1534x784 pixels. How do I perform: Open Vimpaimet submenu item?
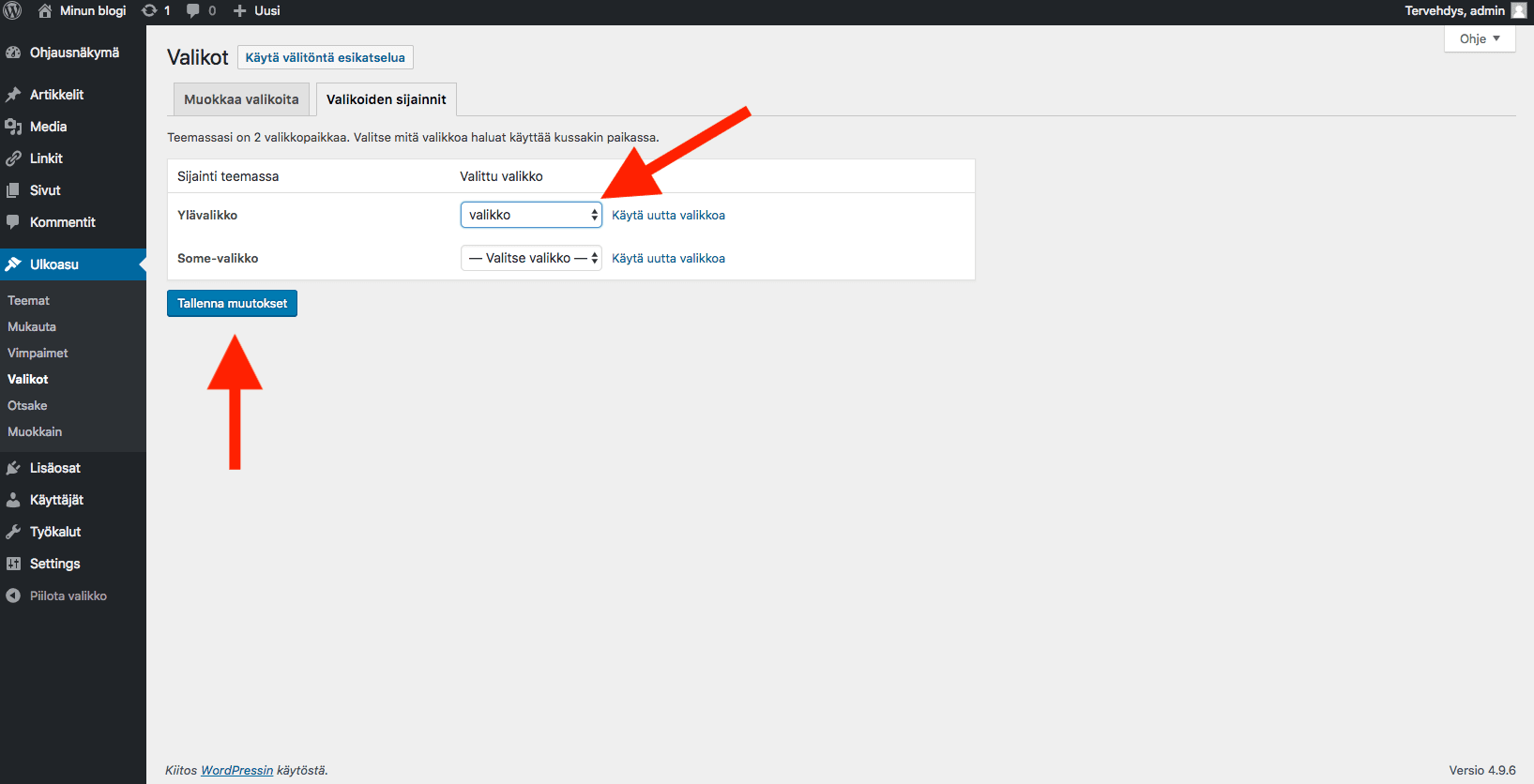coord(38,353)
